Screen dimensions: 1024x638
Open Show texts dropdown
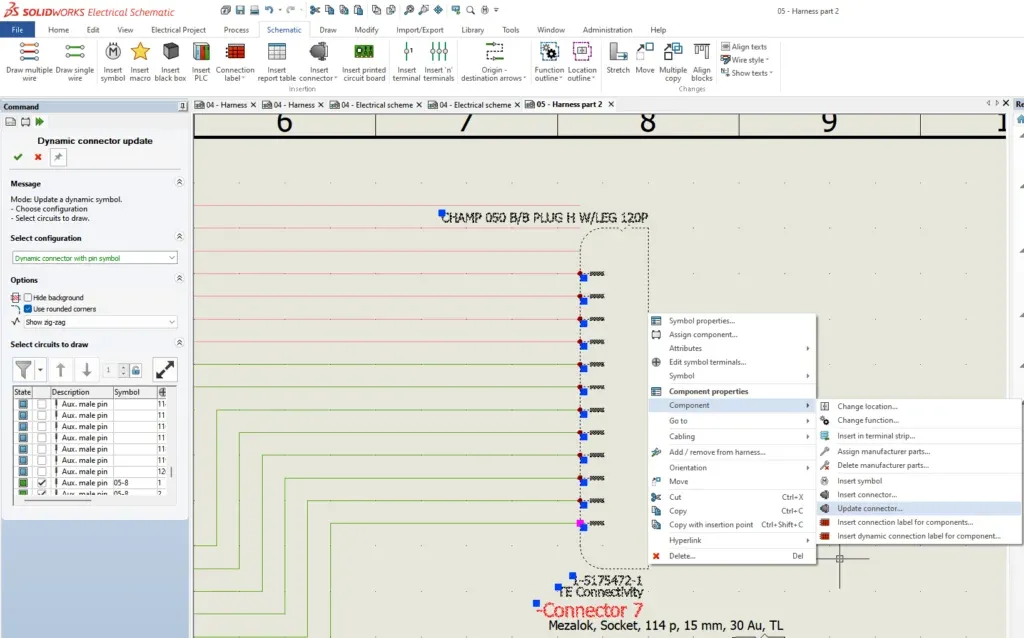pyautogui.click(x=746, y=73)
